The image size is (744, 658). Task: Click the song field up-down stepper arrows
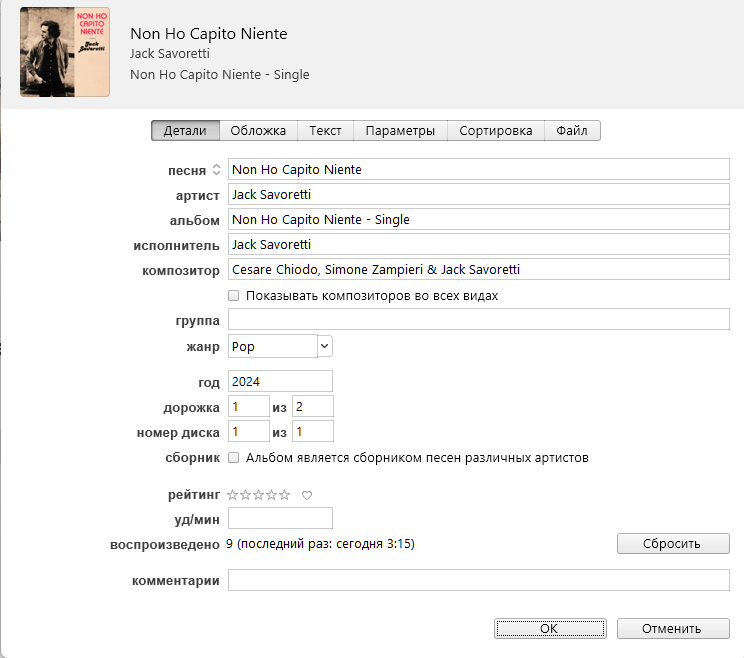216,170
